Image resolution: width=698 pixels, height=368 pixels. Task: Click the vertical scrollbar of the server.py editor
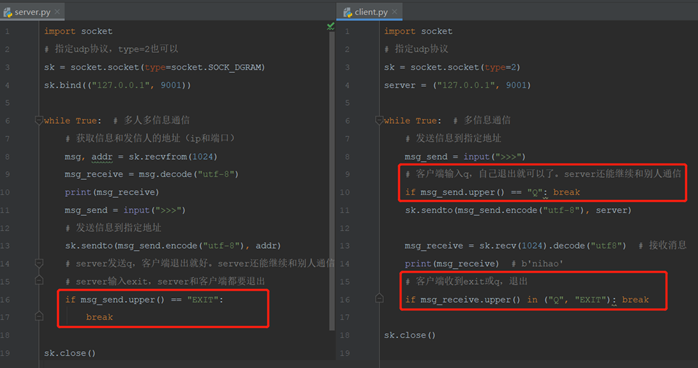pyautogui.click(x=332, y=180)
